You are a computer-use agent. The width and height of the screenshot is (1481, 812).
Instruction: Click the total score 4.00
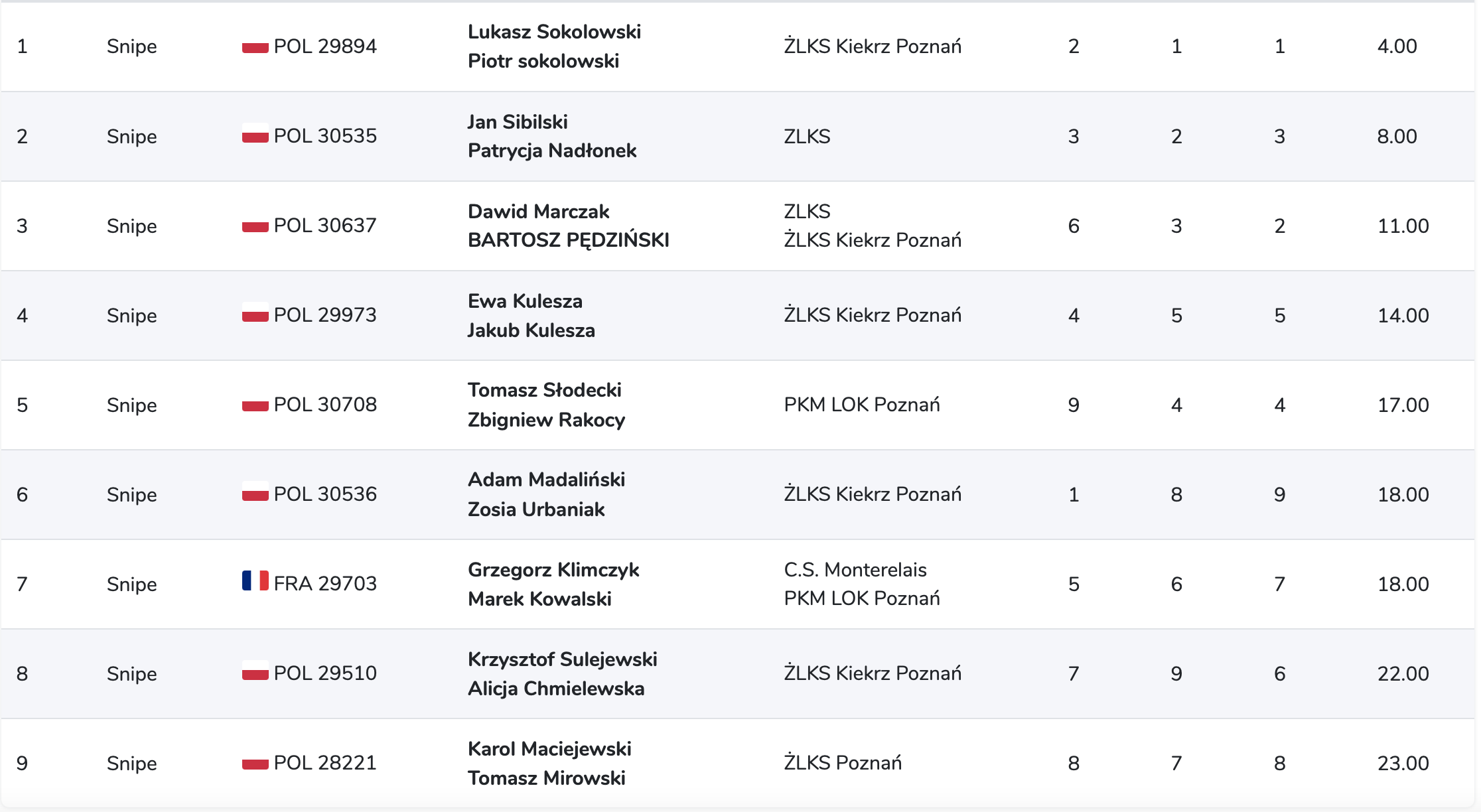tap(1397, 46)
